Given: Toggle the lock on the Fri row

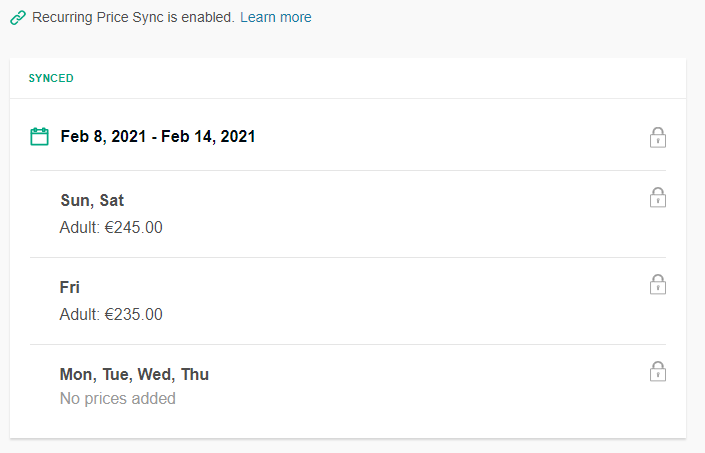Looking at the screenshot, I should (x=658, y=284).
